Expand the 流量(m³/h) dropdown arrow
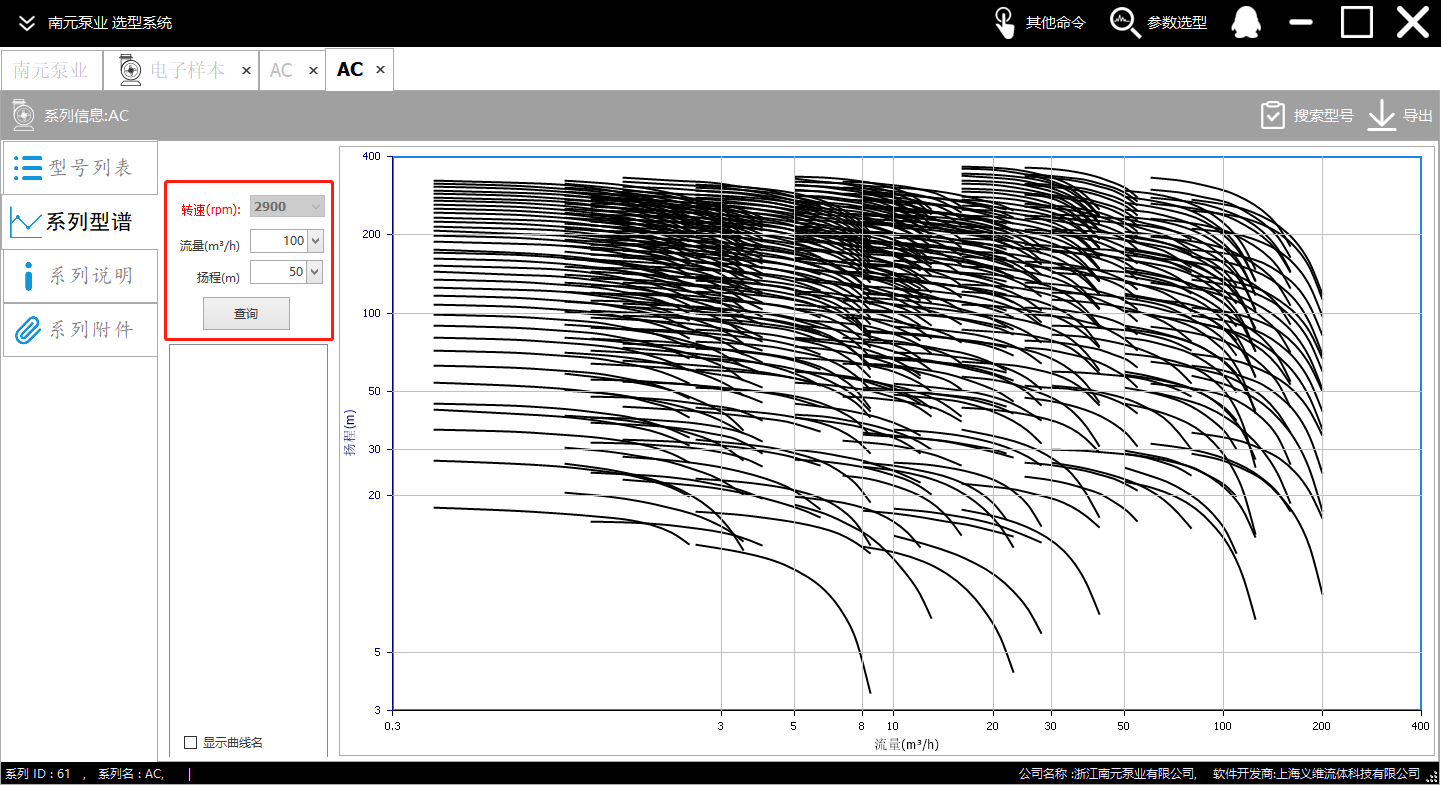The image size is (1441, 785). click(316, 241)
